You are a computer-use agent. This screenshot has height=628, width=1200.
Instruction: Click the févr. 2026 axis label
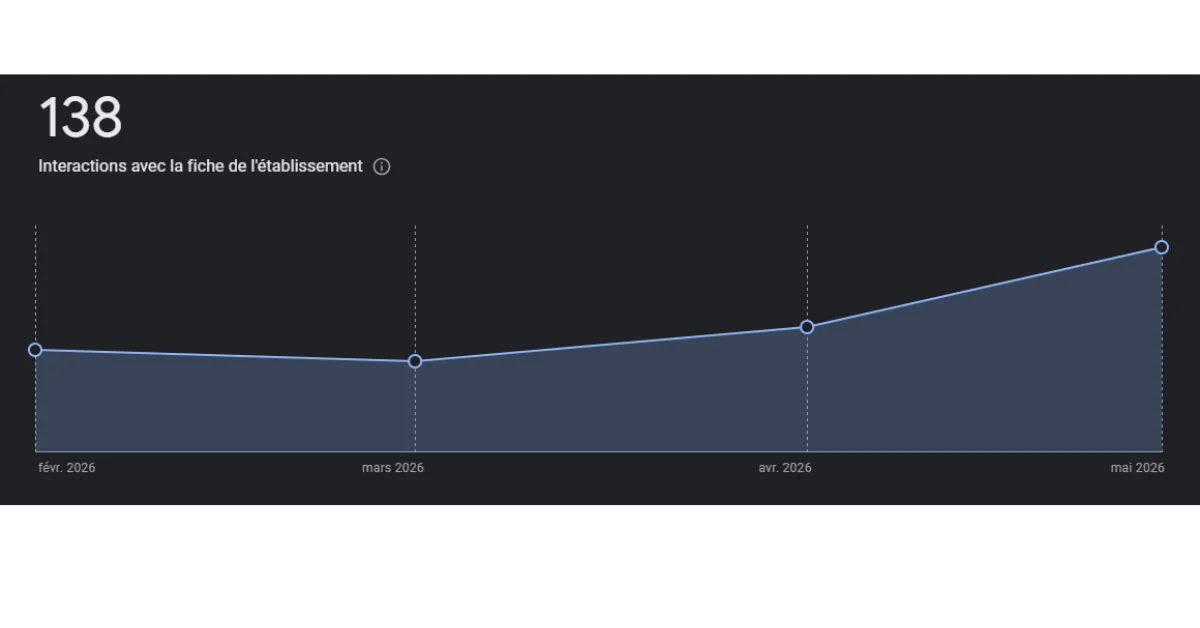tap(67, 468)
